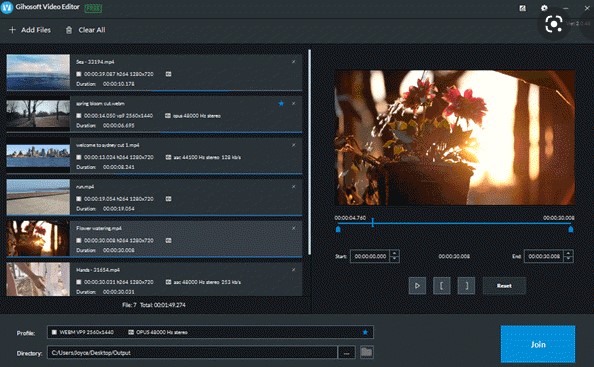Click the left trim handle on timeline
594x367 pixels.
point(338,229)
